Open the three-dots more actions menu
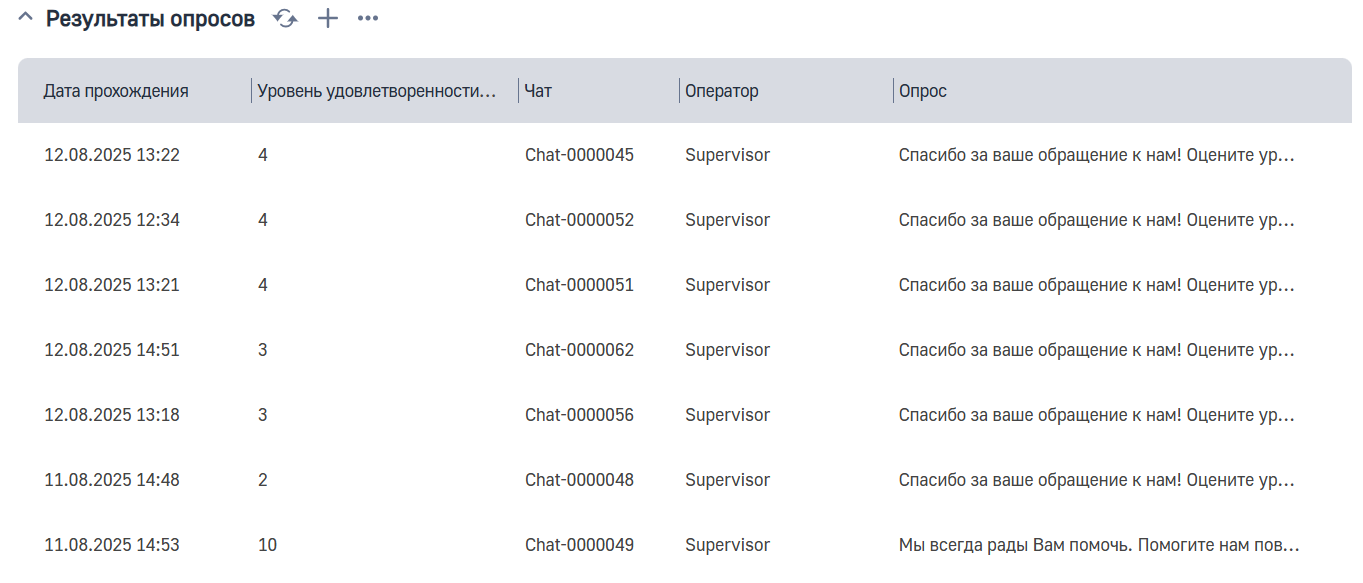 click(368, 18)
